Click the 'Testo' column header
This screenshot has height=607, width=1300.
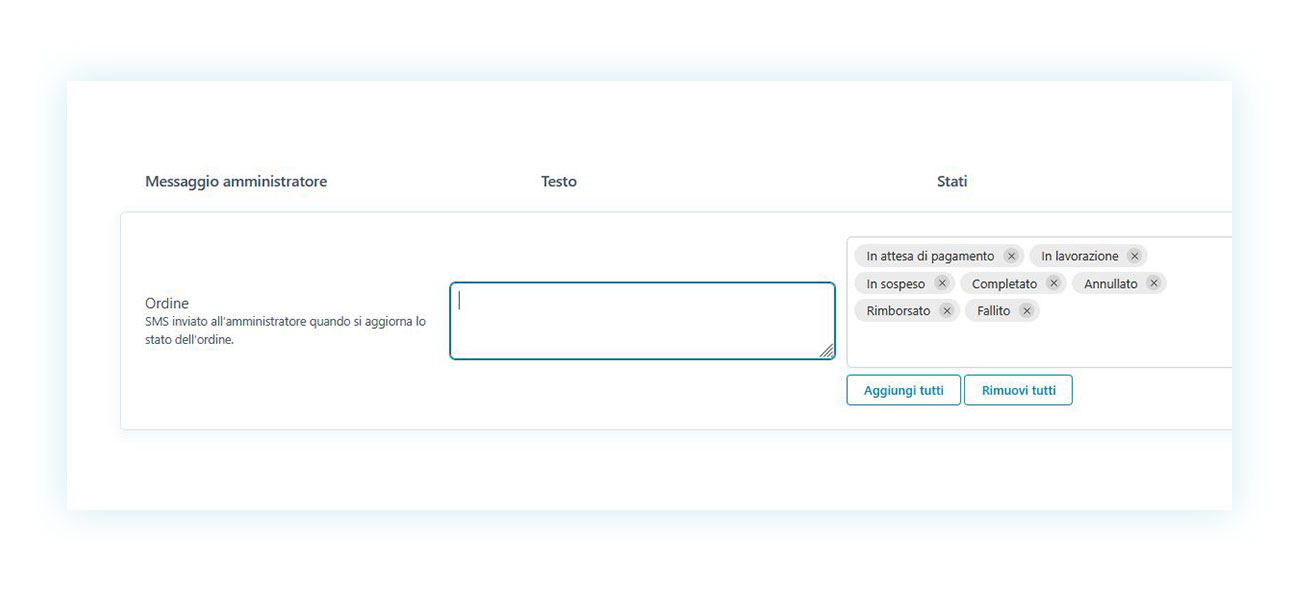559,181
